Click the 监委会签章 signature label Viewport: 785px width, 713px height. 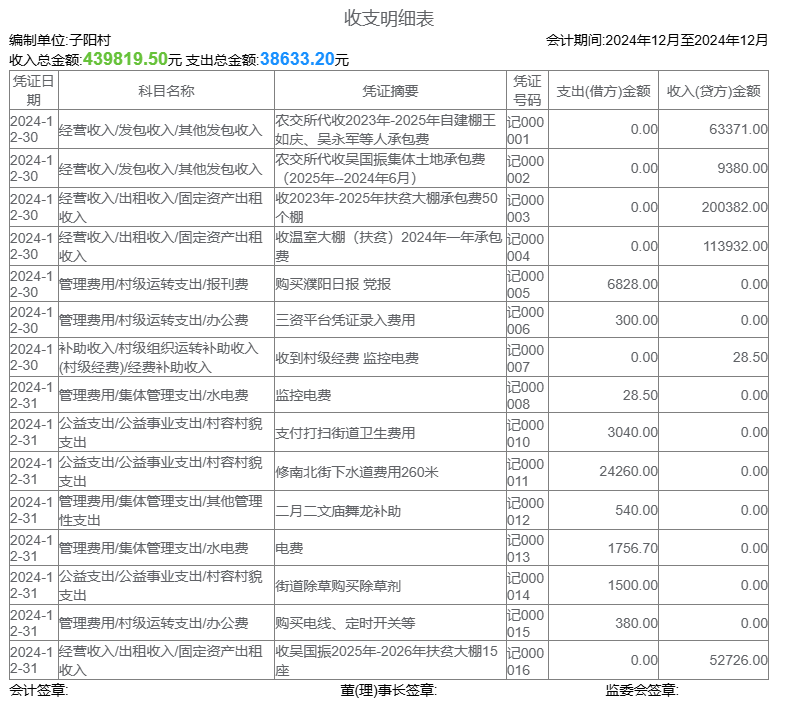point(641,690)
